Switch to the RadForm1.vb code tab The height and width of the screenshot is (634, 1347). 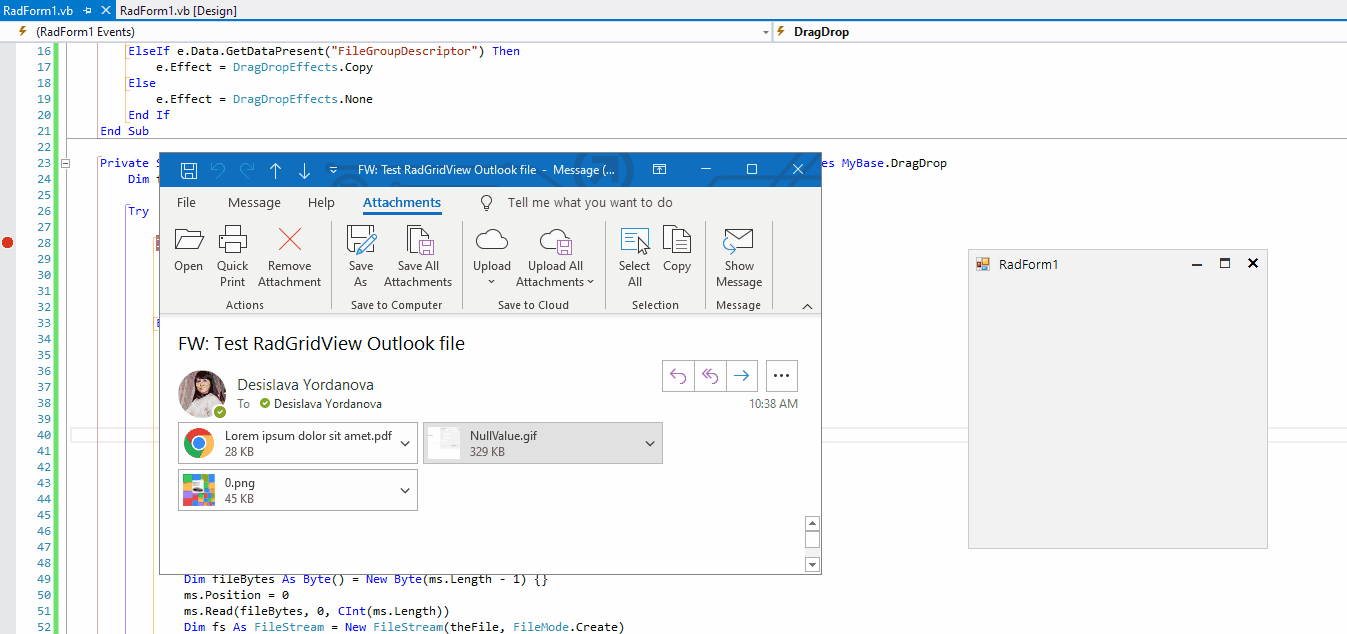click(39, 10)
